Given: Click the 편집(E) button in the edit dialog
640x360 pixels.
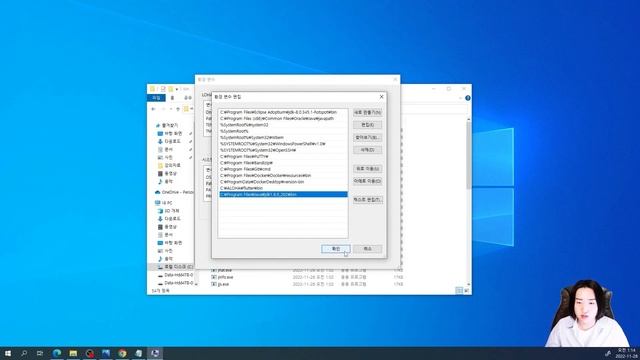Looking at the screenshot, I should tap(368, 125).
